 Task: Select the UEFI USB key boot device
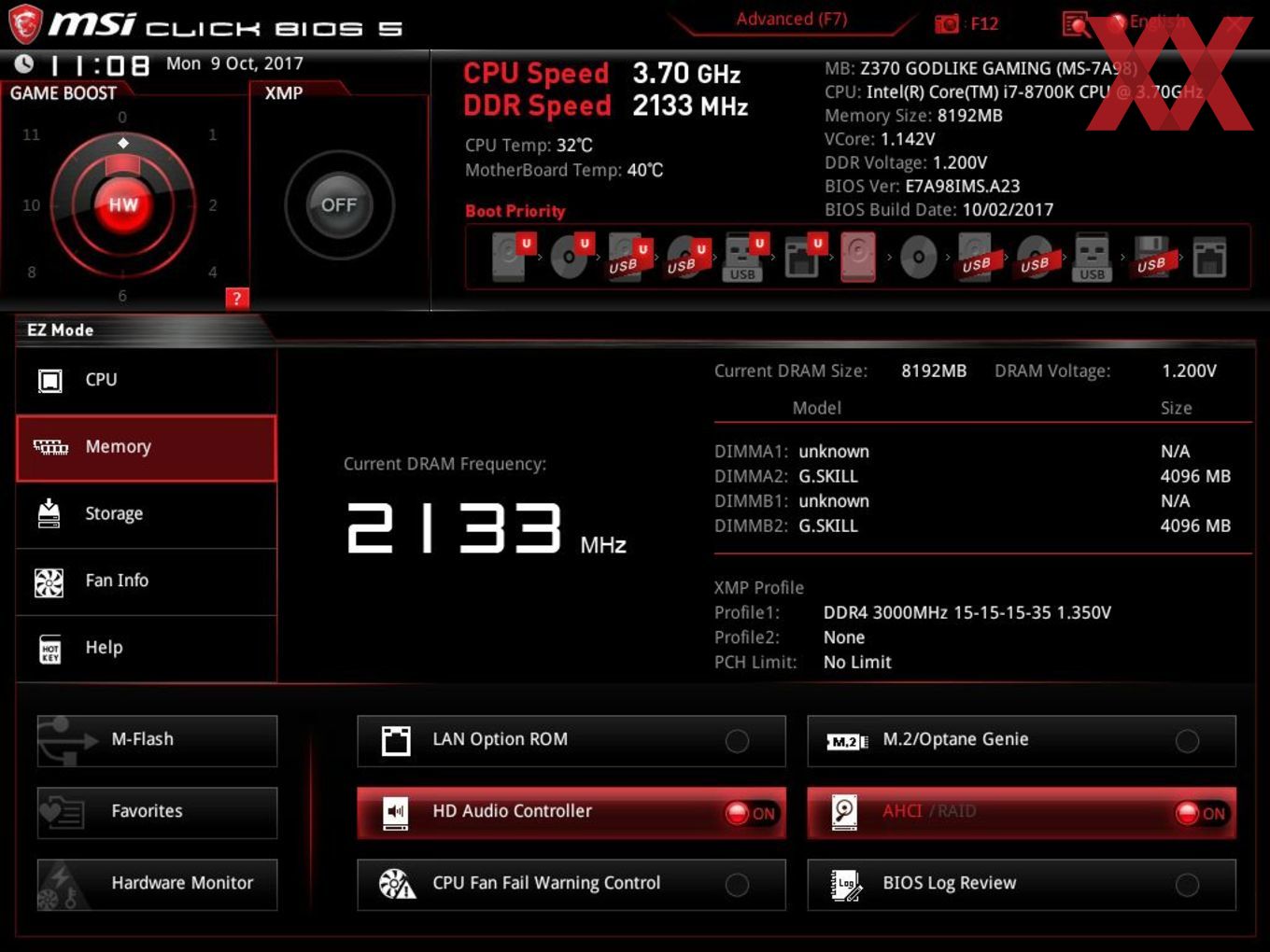[744, 257]
